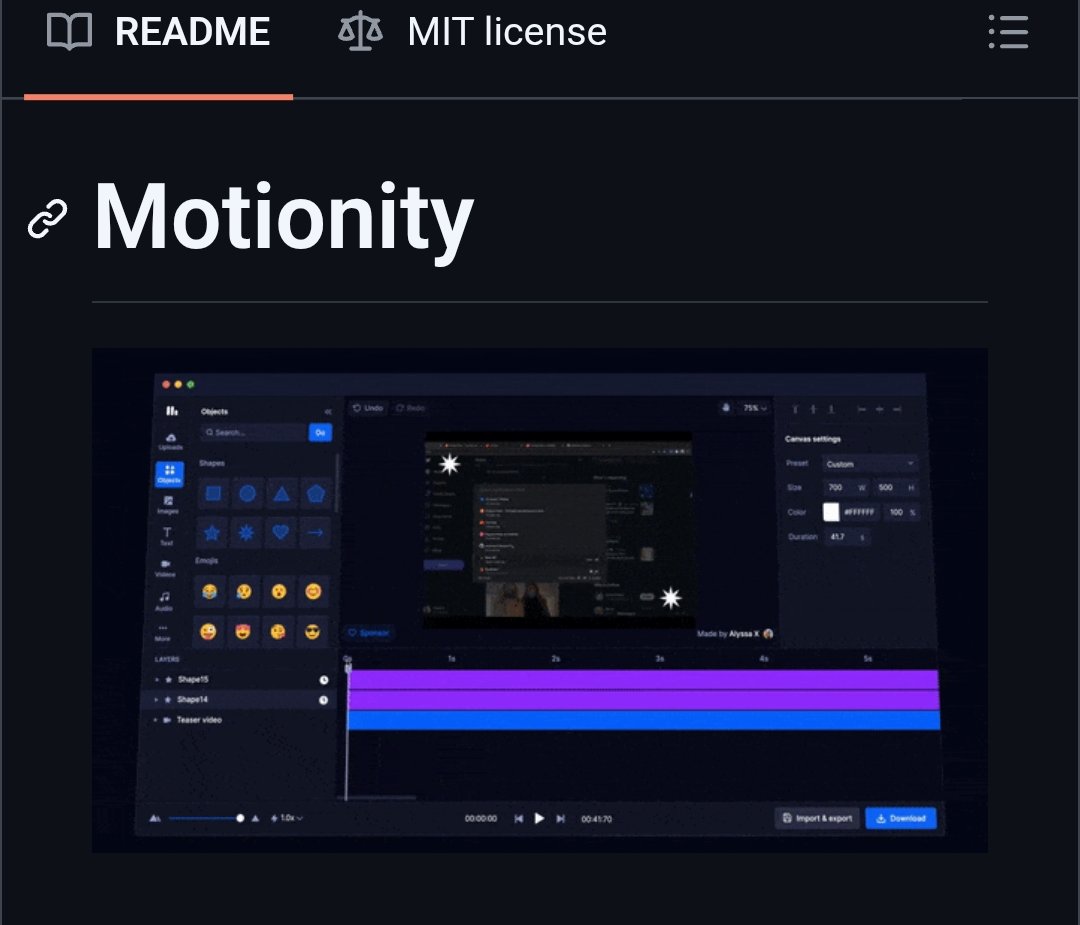
Task: Click the clock icon on Shape15 layer
Action: pyautogui.click(x=324, y=680)
